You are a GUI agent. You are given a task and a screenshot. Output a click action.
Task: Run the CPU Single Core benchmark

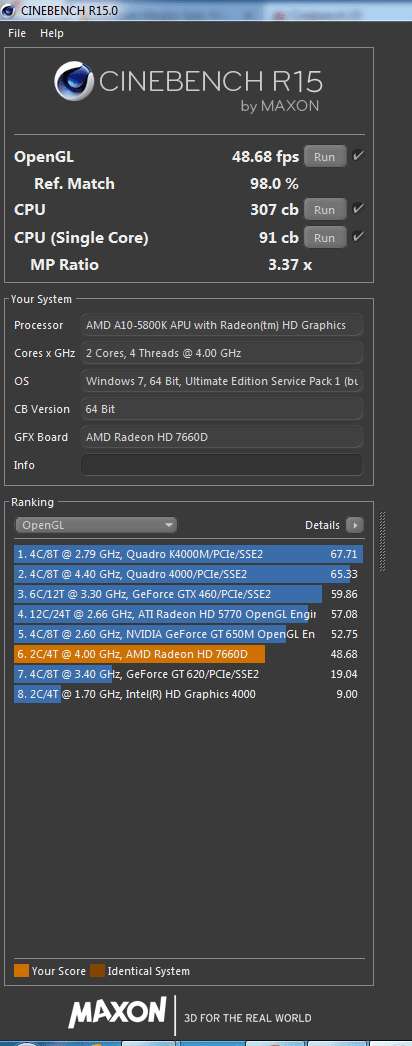(x=325, y=237)
